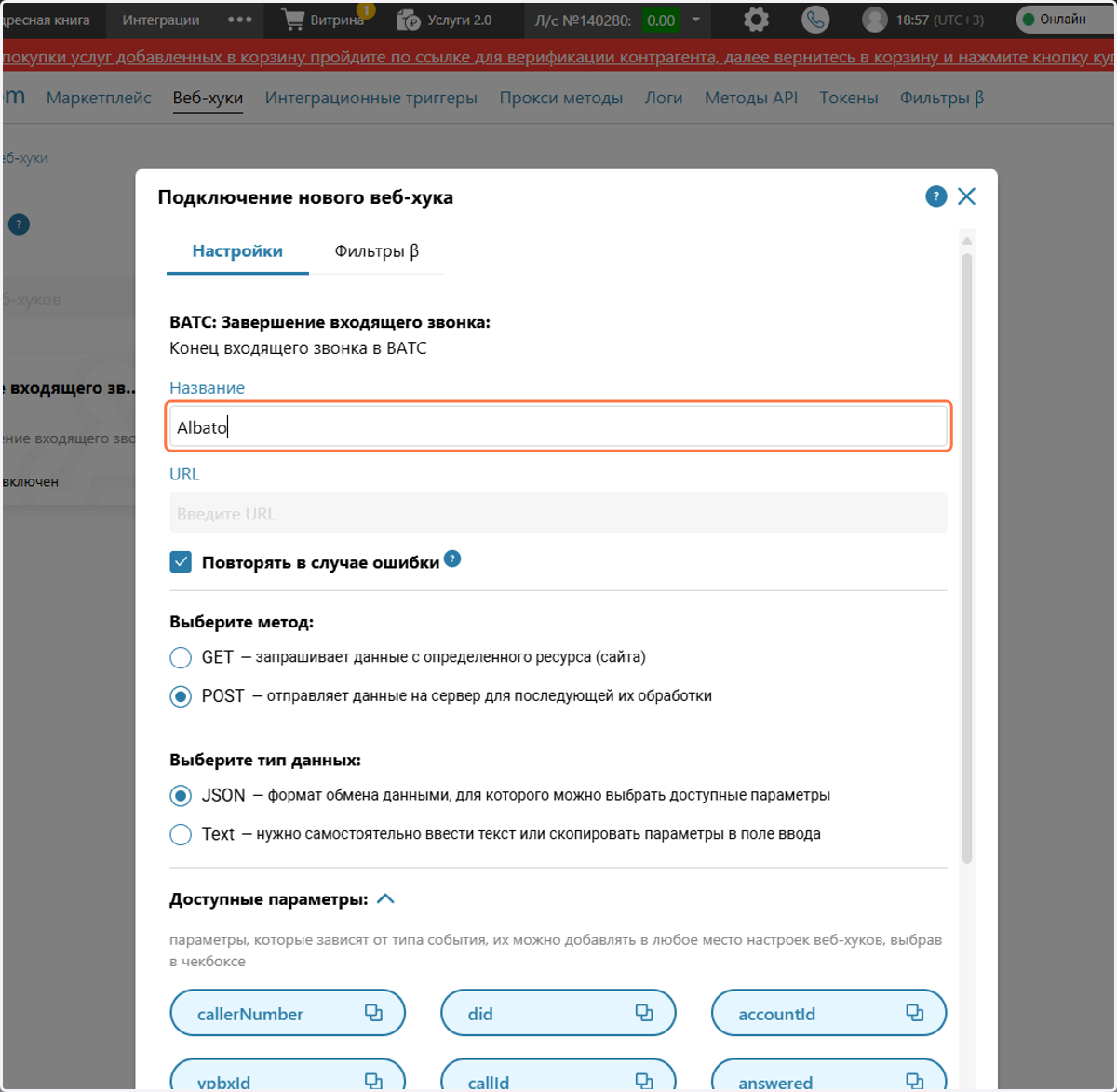
Task: Click the 18:57 (UTC+3) time label
Action: click(x=940, y=20)
